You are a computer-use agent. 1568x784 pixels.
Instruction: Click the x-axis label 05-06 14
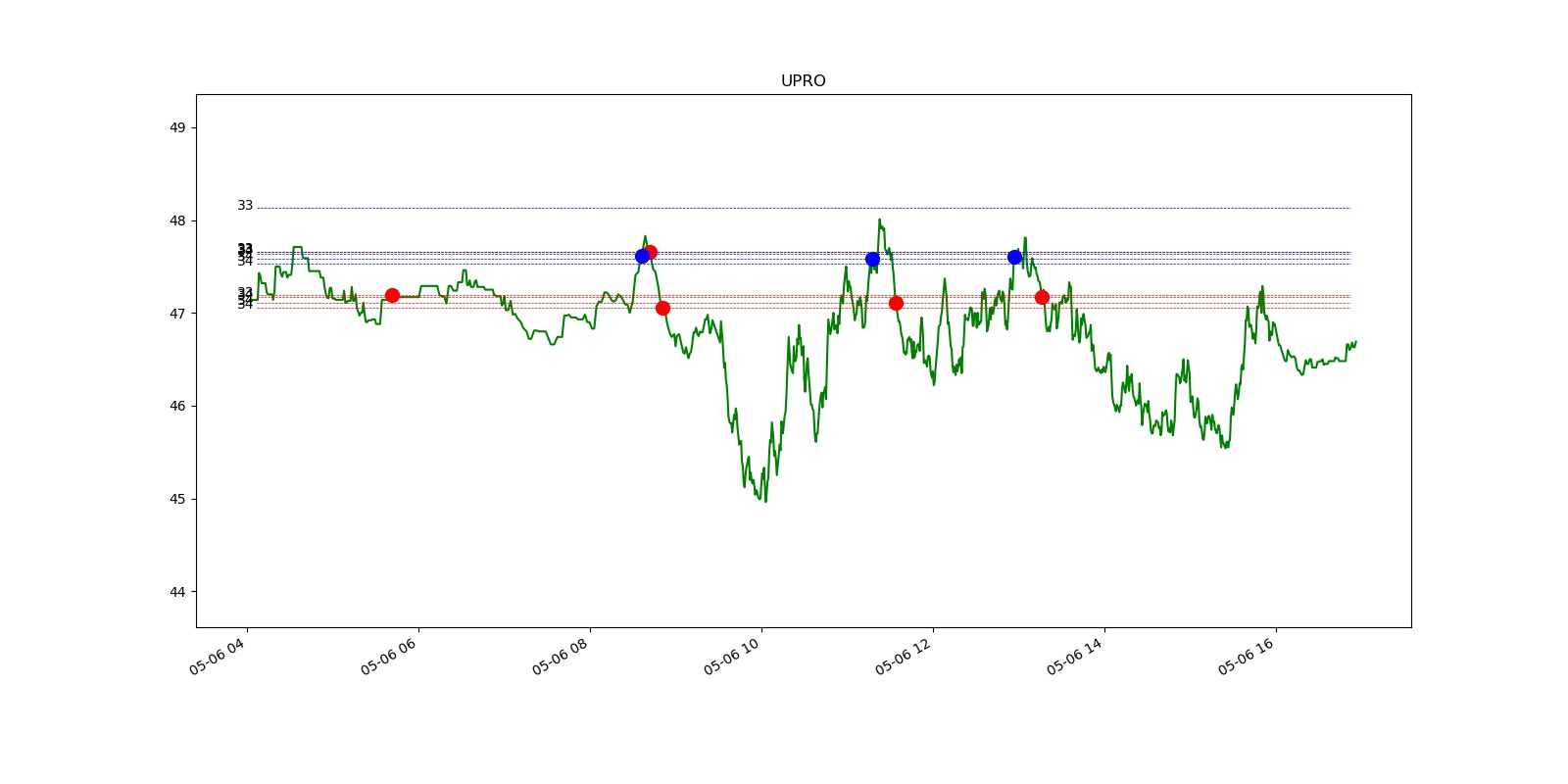pyautogui.click(x=1074, y=656)
